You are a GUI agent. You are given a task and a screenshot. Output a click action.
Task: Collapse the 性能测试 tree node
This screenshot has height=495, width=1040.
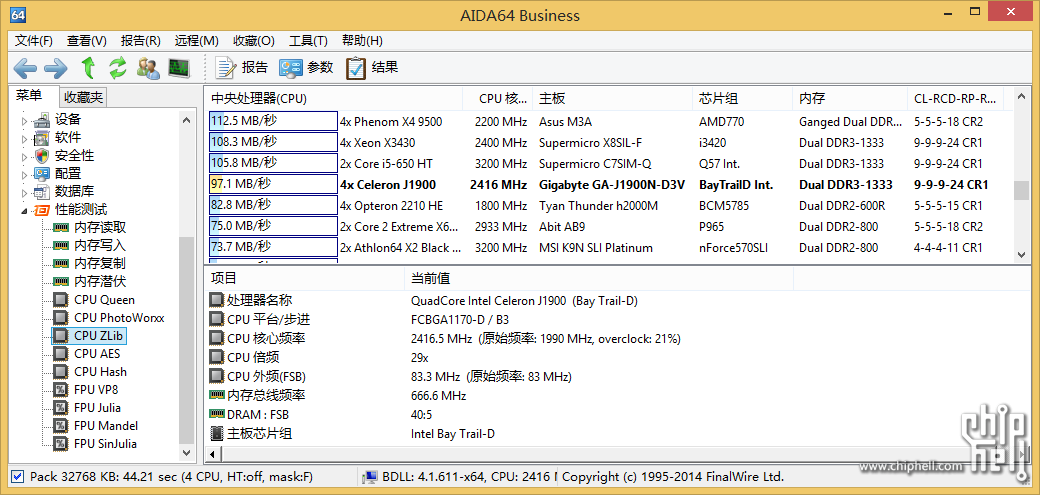(x=25, y=211)
